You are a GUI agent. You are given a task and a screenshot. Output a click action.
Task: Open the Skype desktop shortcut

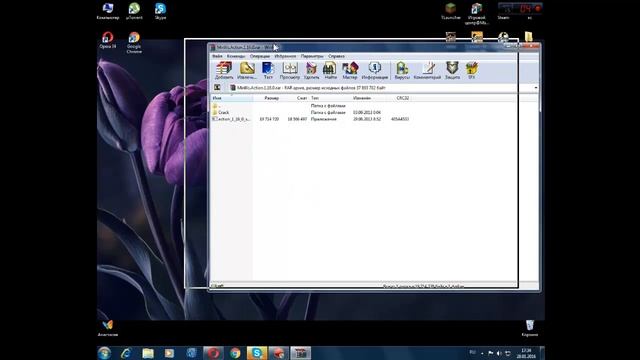click(x=160, y=11)
